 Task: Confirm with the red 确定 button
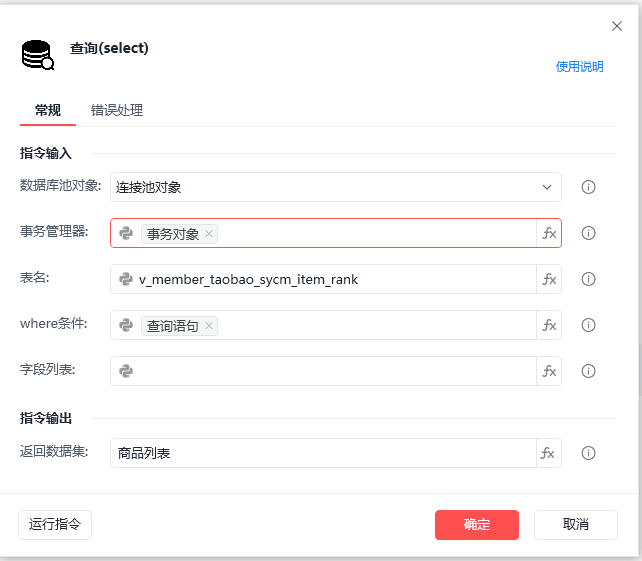477,525
